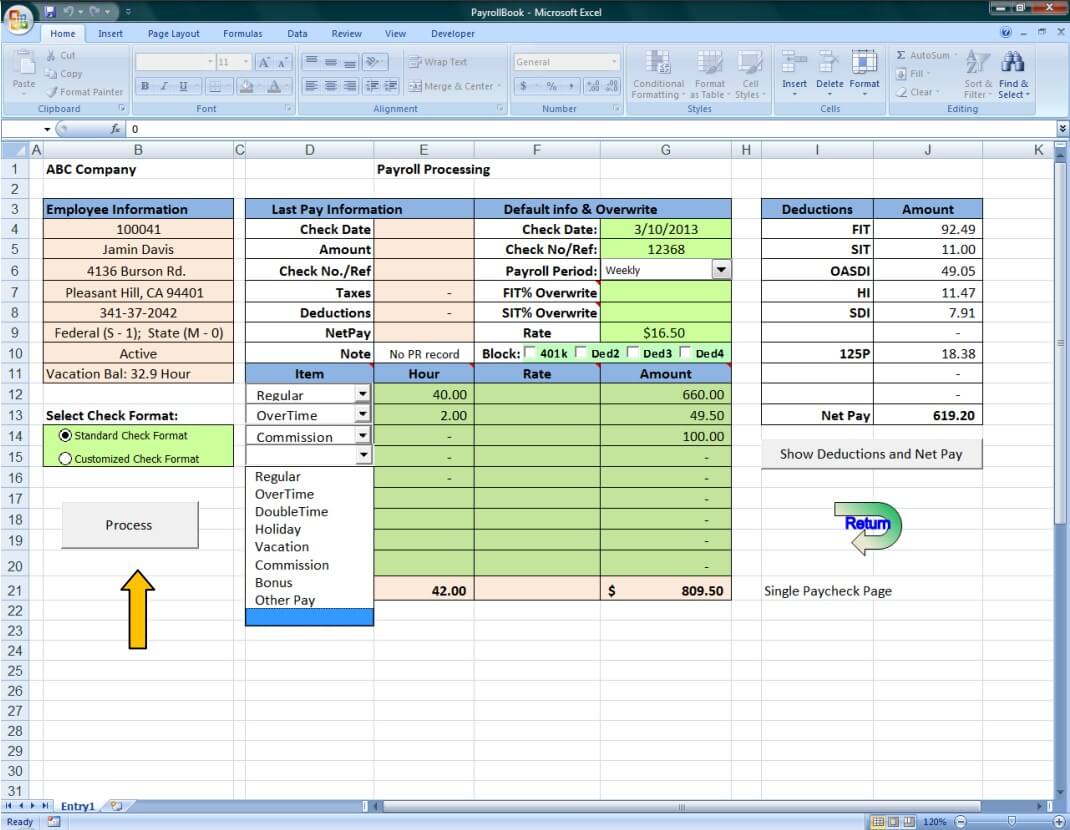Image resolution: width=1070 pixels, height=830 pixels.
Task: Apply the Merge & Center tool
Action: pos(454,86)
